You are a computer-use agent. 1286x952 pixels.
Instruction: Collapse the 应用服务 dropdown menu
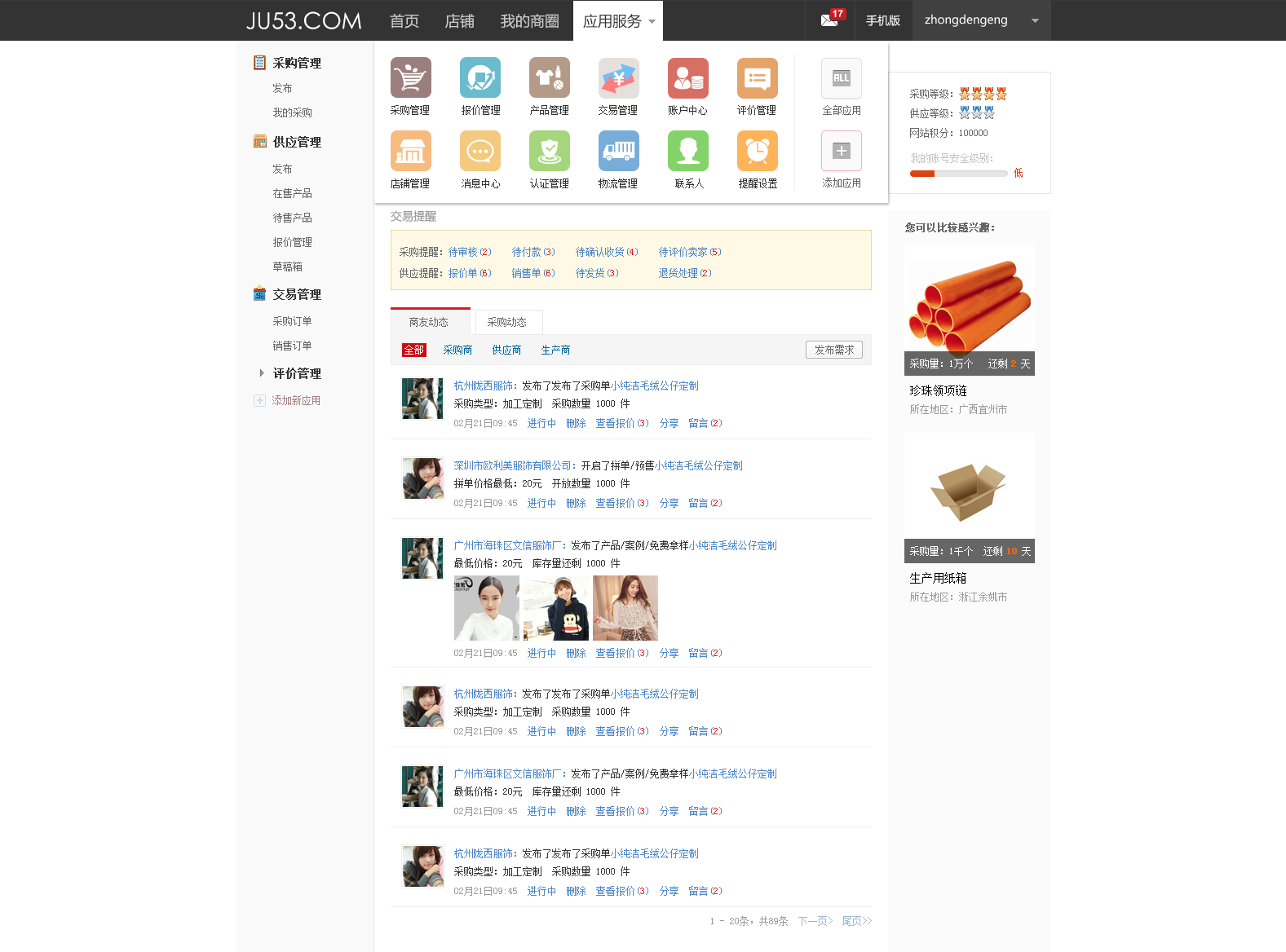(618, 21)
